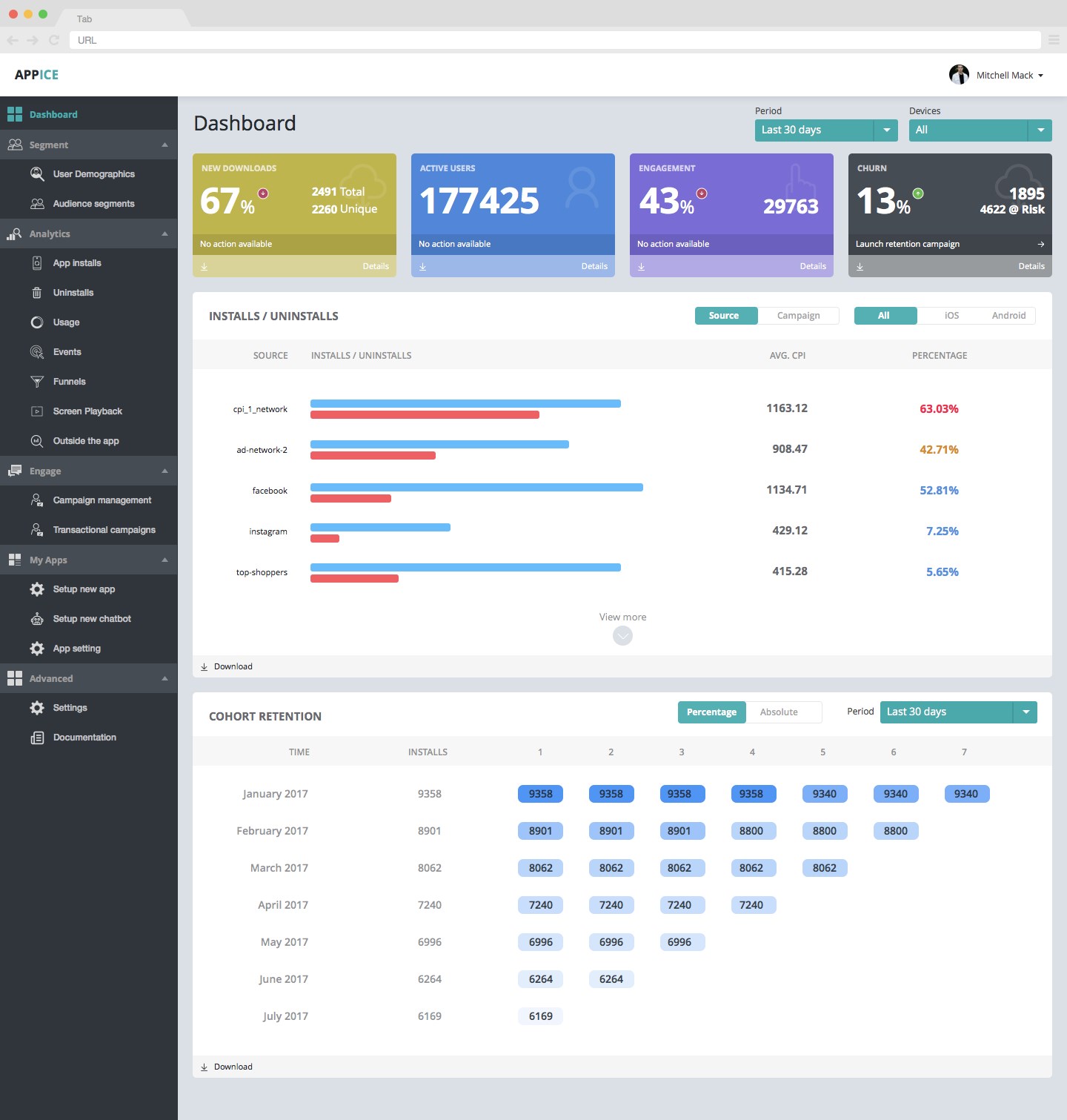
Task: Open the Cohort Retention Period dropdown
Action: coord(959,712)
